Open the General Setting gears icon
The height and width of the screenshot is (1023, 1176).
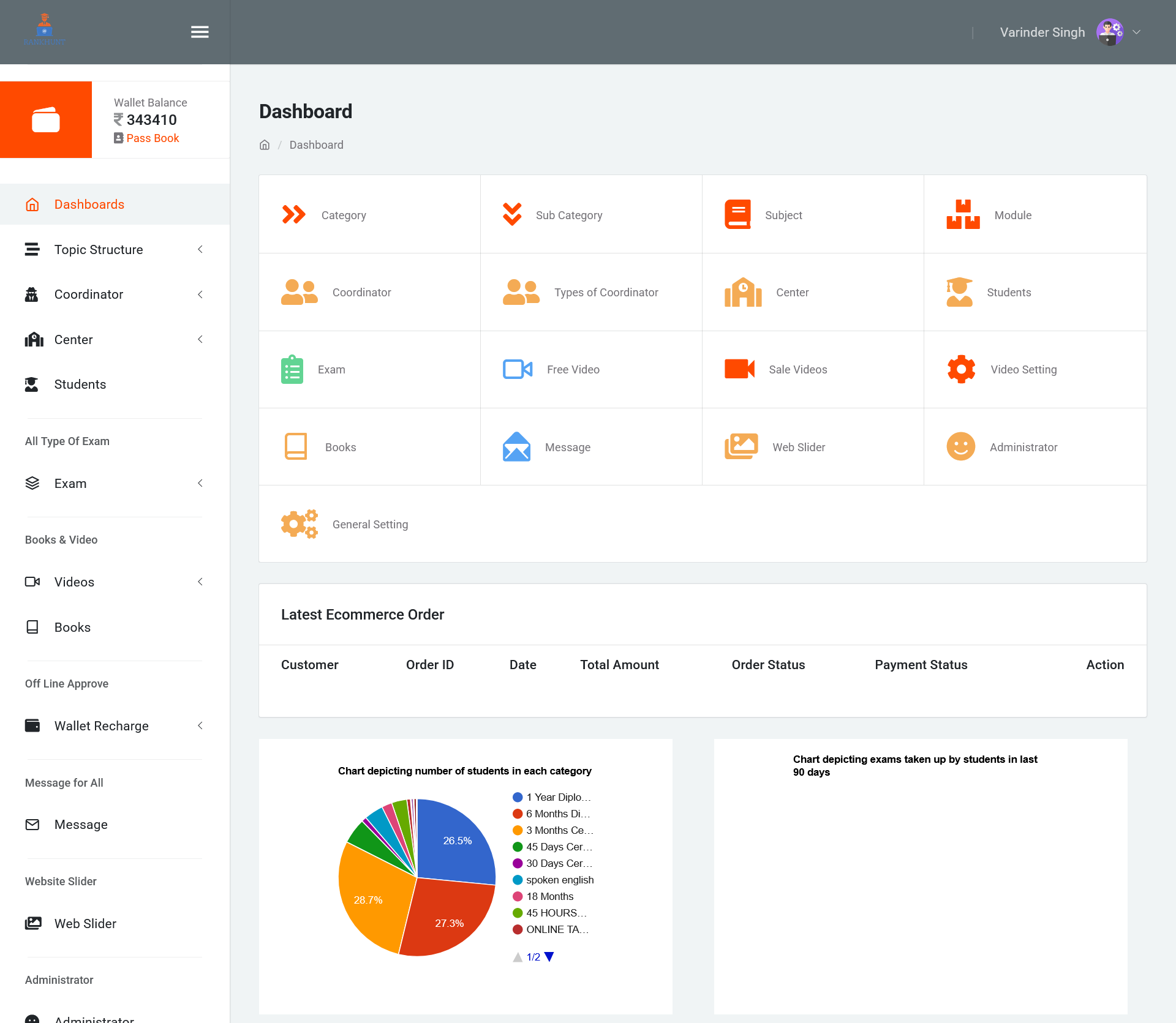[299, 524]
